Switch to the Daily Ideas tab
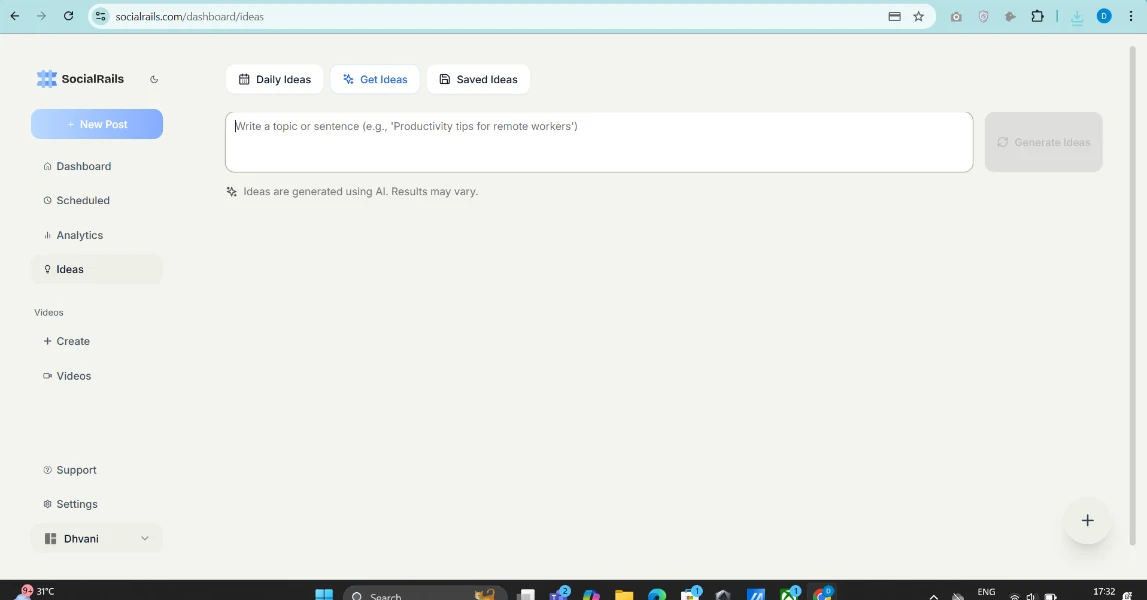Image resolution: width=1147 pixels, height=600 pixels. point(274,79)
